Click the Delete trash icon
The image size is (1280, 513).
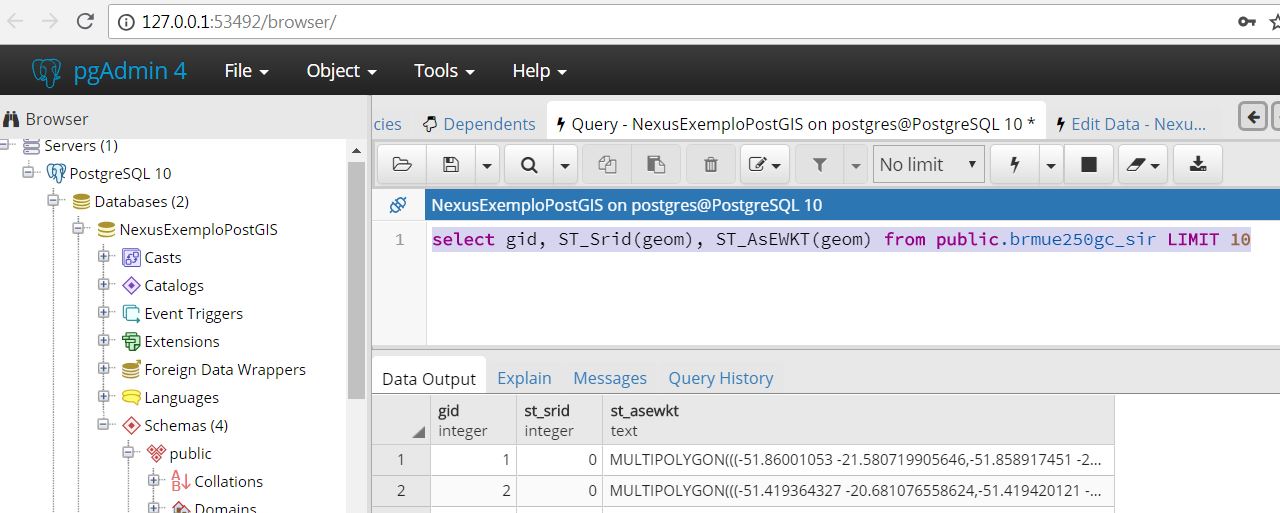coord(711,164)
